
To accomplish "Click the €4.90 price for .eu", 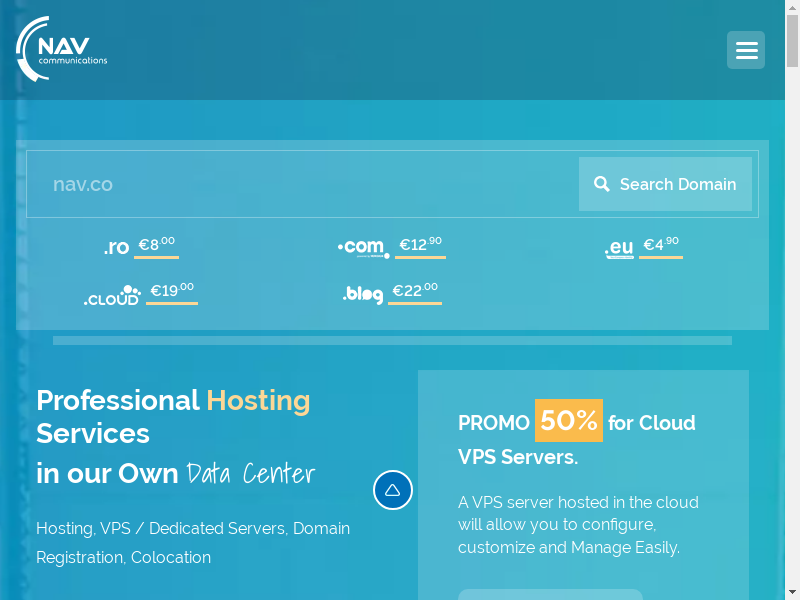I will pyautogui.click(x=661, y=245).
